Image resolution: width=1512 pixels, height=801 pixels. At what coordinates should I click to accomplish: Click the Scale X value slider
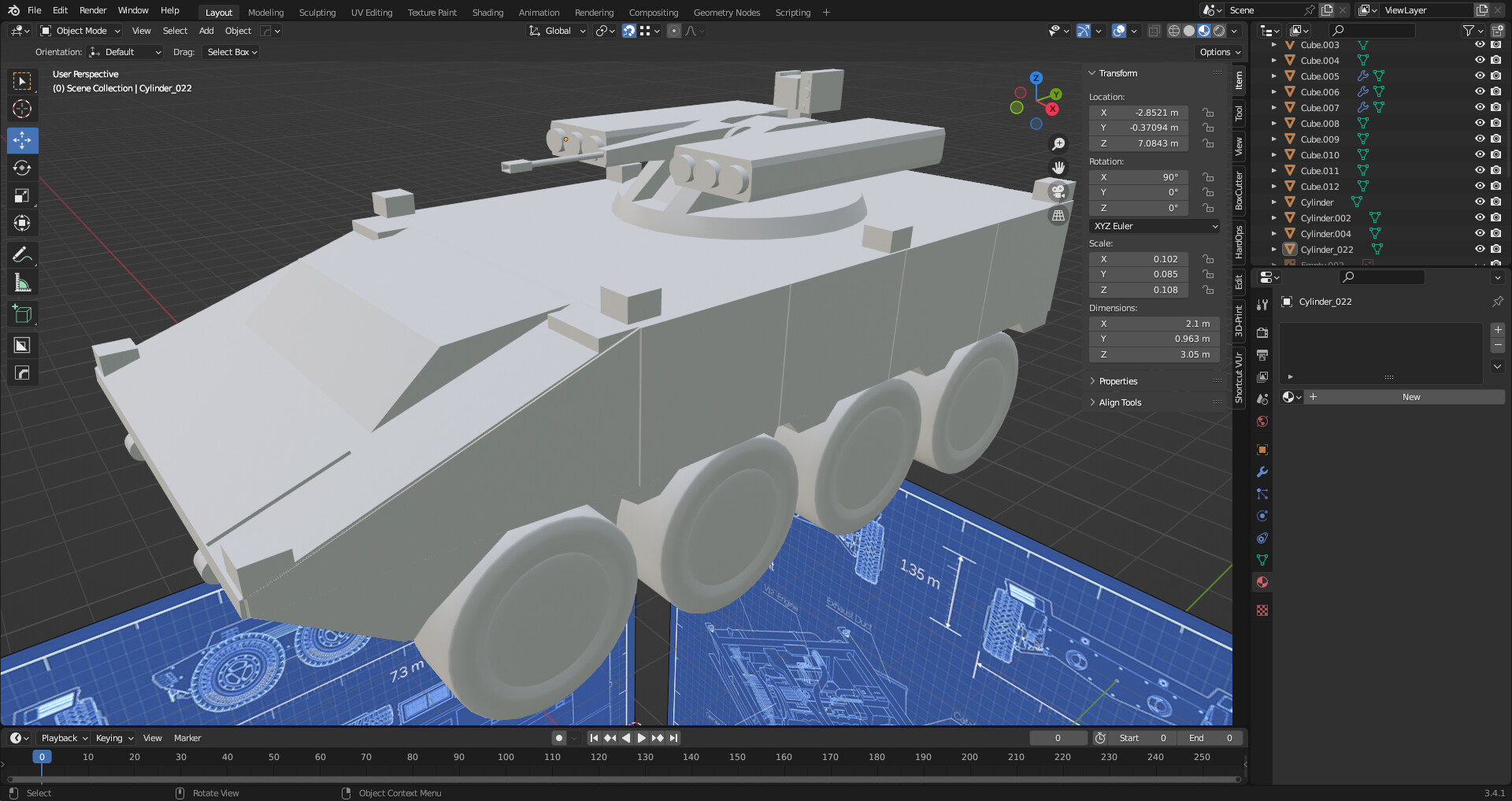coord(1138,258)
